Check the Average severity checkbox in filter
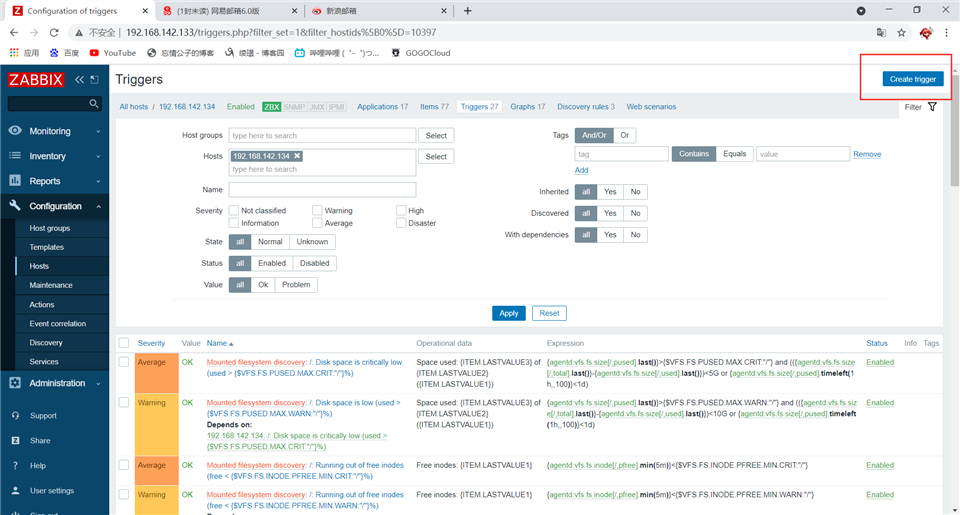 317,223
